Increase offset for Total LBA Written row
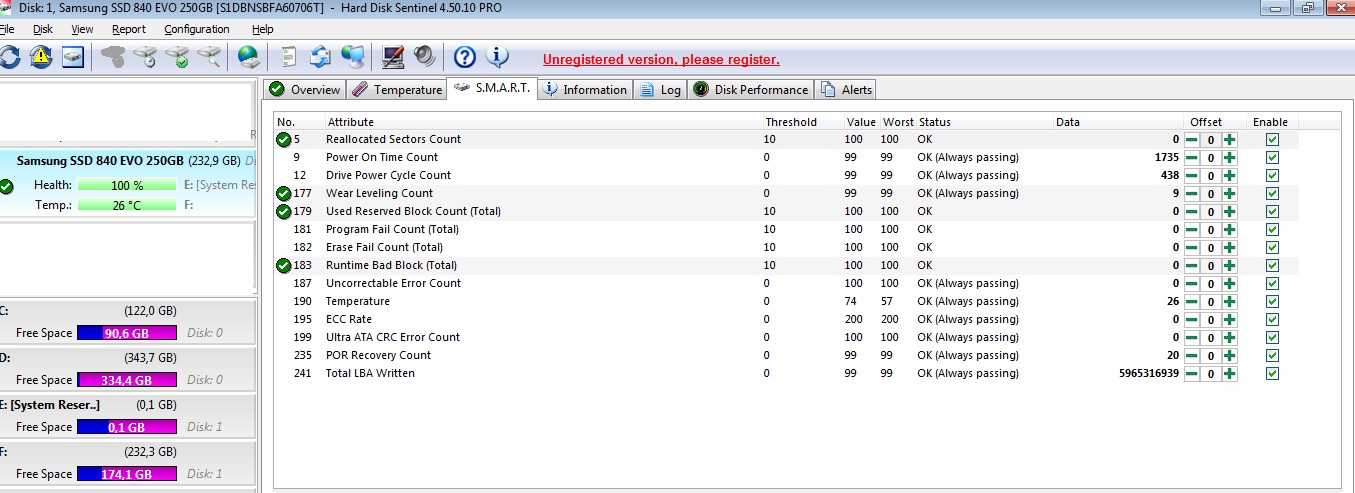The width and height of the screenshot is (1355, 493). point(1229,374)
